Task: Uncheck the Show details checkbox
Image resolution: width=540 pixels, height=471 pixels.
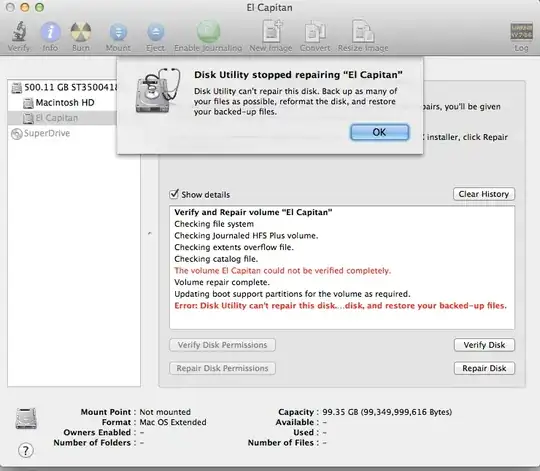Action: coord(174,194)
